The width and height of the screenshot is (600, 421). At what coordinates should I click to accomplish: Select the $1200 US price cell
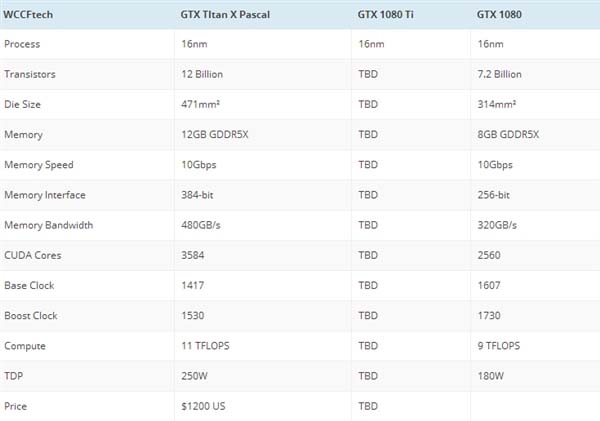(x=203, y=406)
